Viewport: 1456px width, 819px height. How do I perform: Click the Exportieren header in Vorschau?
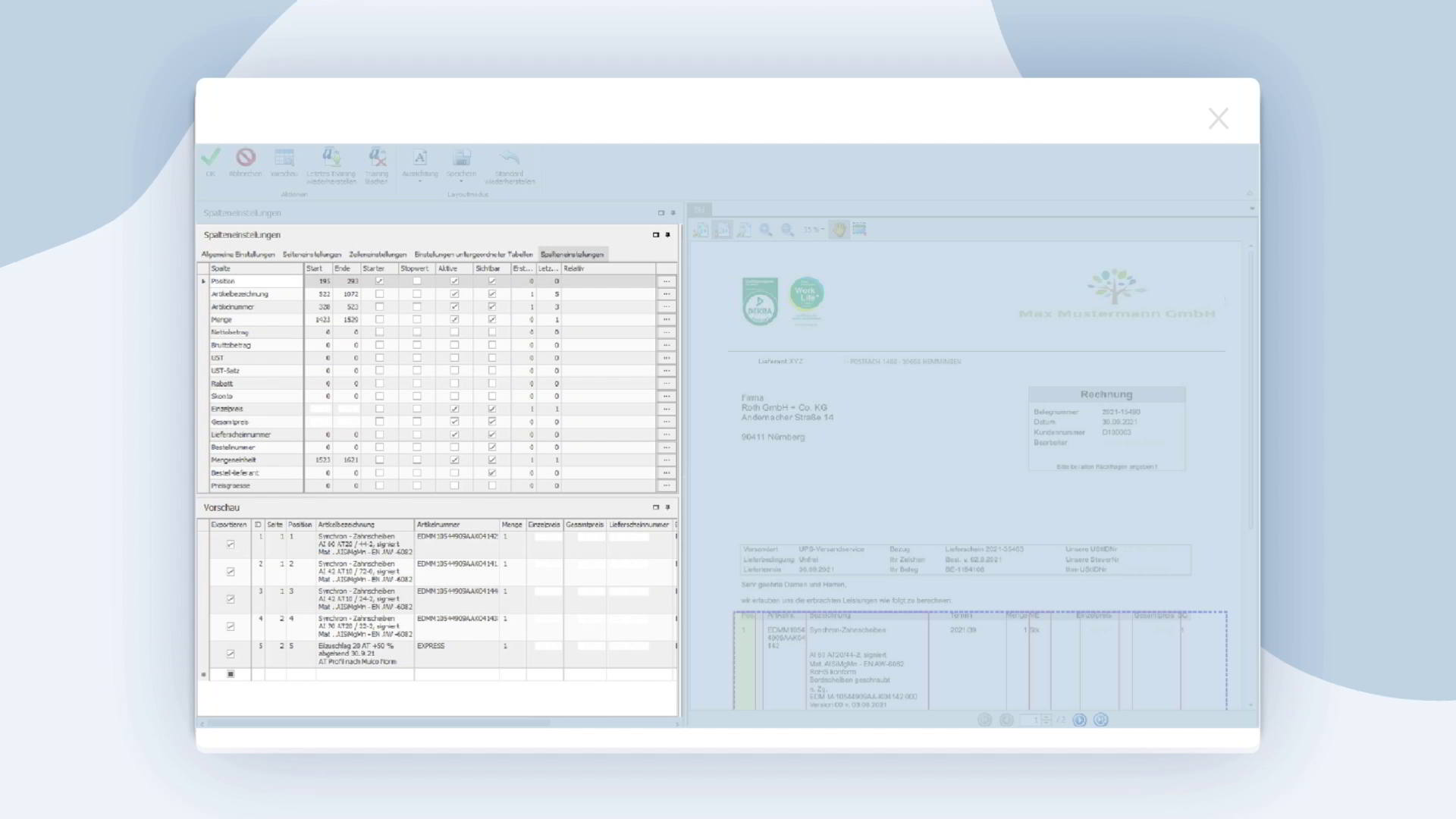click(229, 525)
